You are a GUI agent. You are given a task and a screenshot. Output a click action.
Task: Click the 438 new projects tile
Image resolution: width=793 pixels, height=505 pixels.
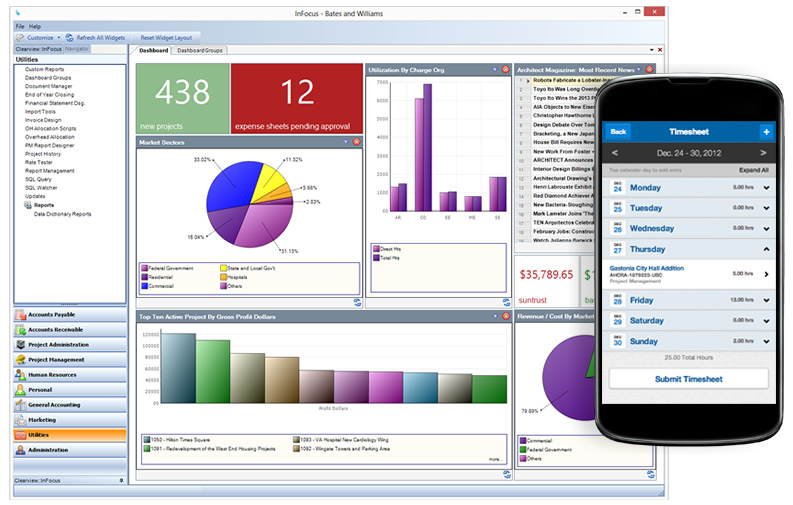tap(183, 99)
